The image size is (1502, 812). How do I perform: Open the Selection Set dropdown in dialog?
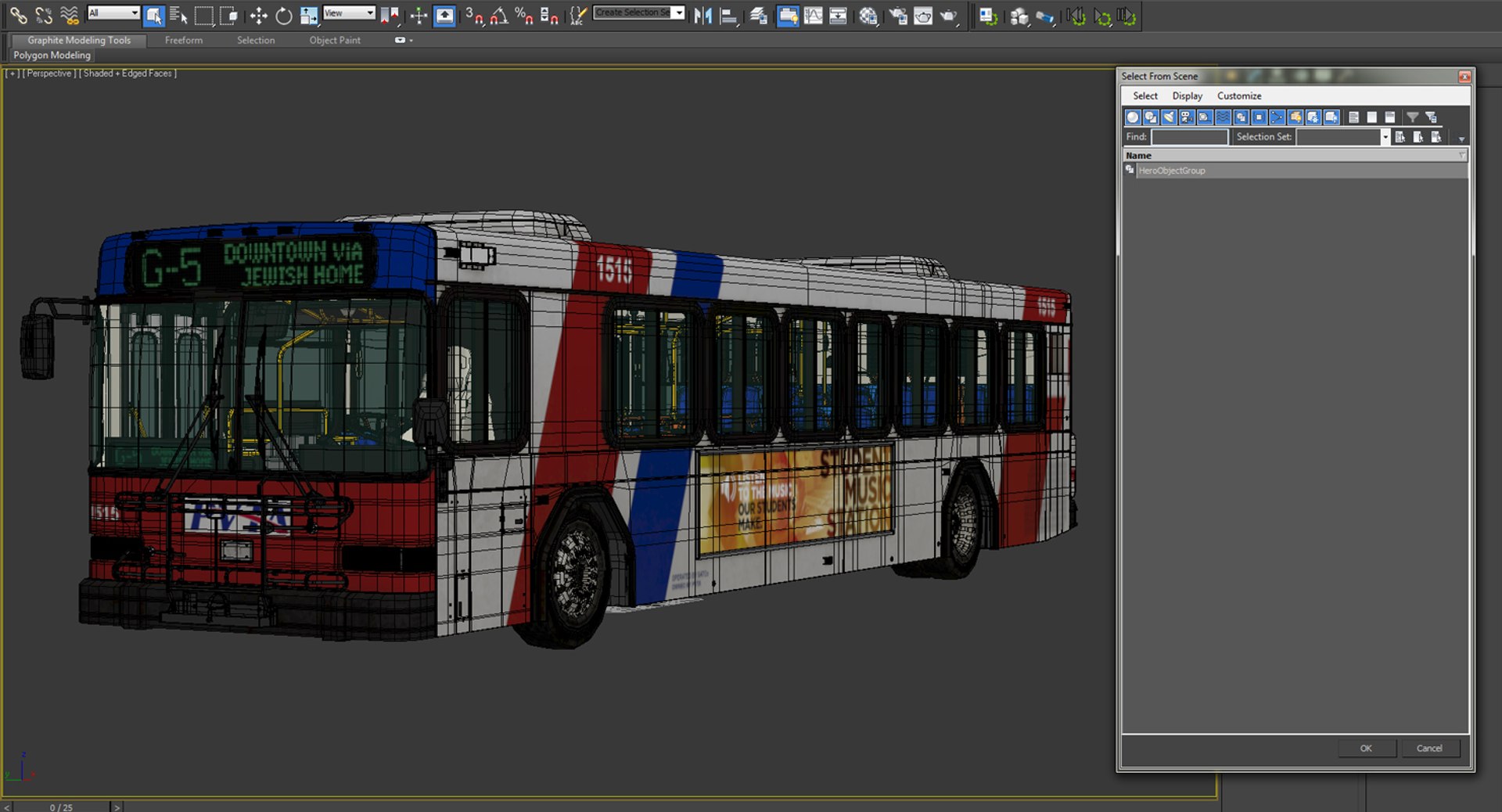1385,137
